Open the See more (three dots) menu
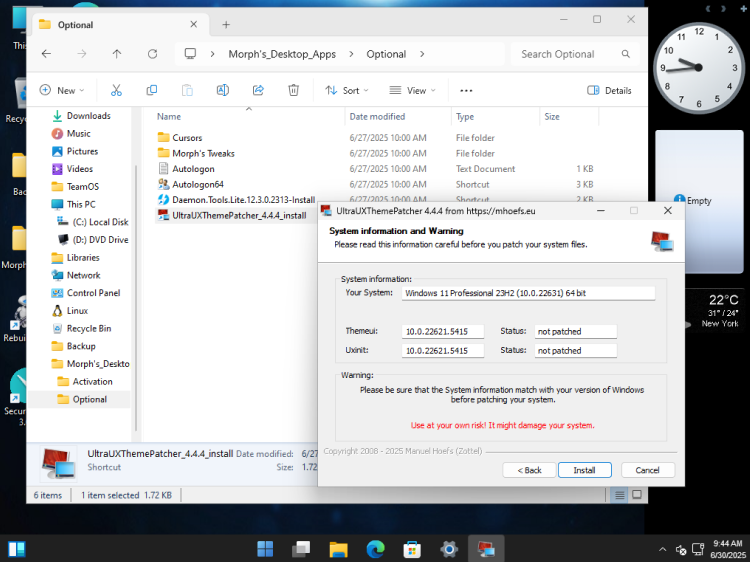The height and width of the screenshot is (562, 750). pos(466,90)
